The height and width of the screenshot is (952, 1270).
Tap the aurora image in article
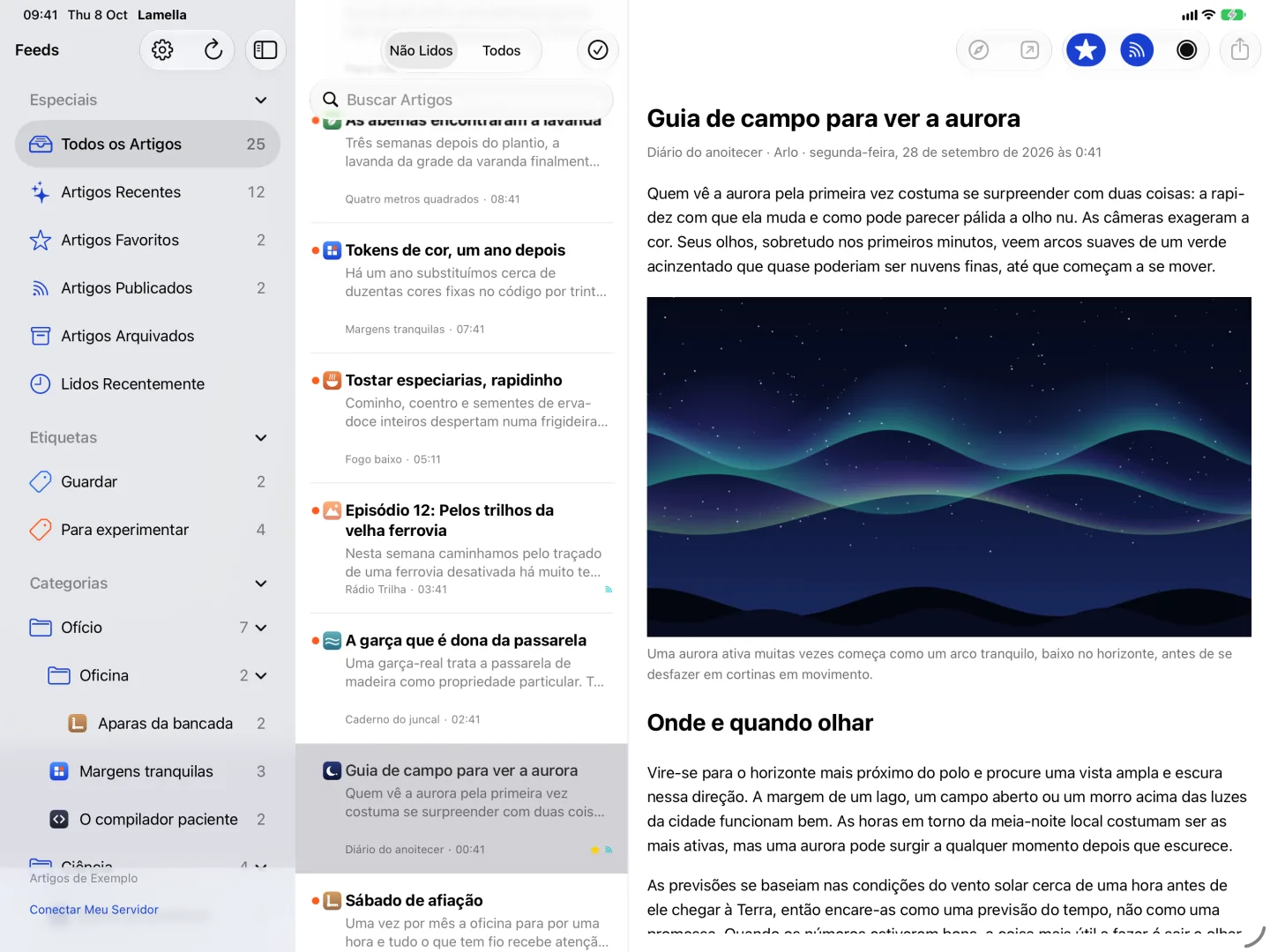[949, 466]
